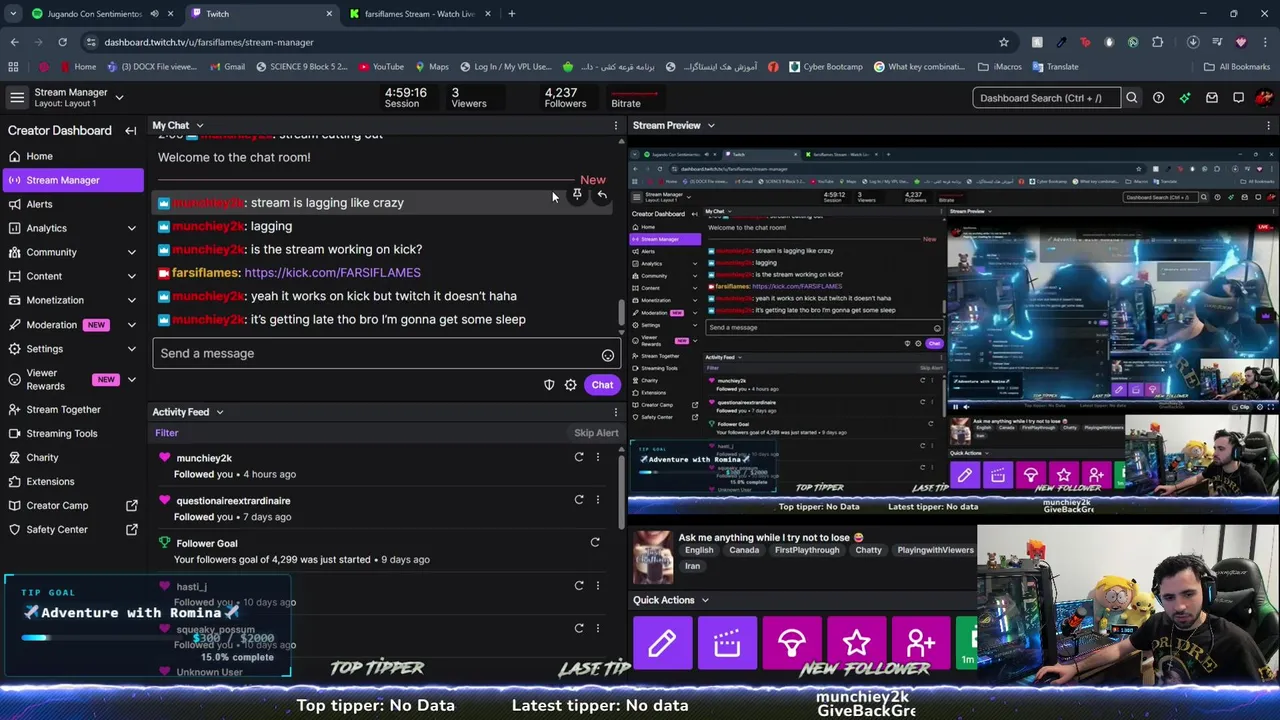The height and width of the screenshot is (720, 1280).
Task: Open the whispers speech-bubble icon
Action: click(1238, 98)
